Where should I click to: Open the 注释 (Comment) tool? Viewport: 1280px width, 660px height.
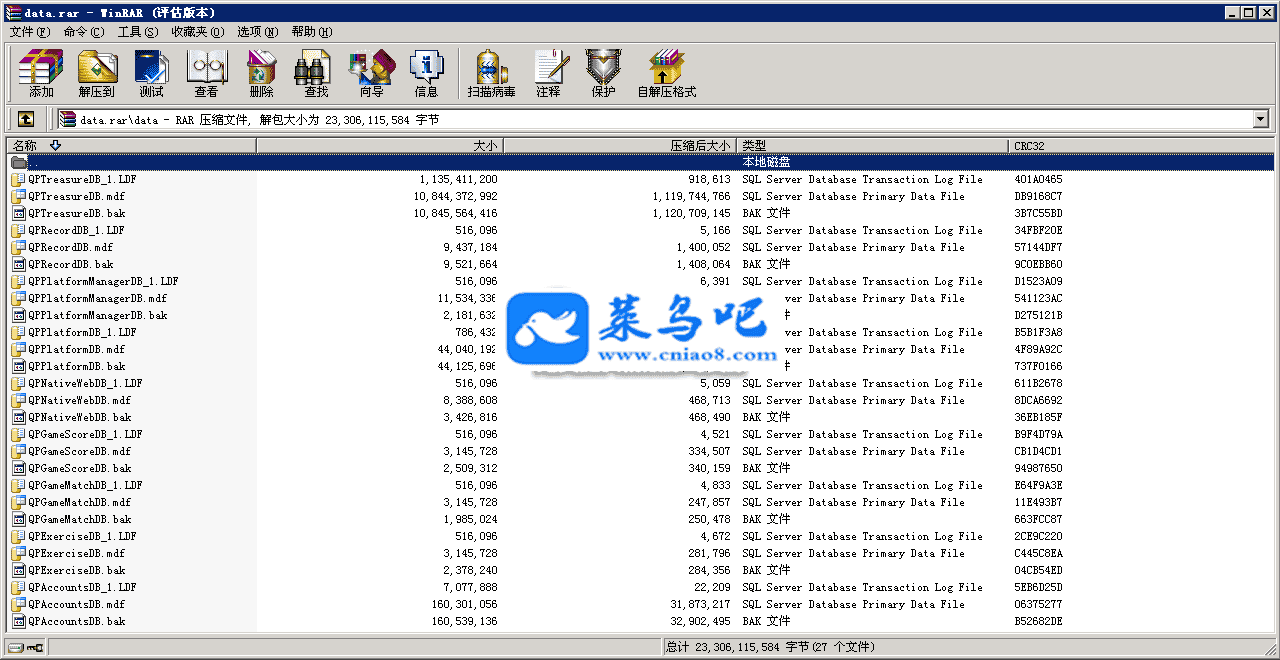coord(548,74)
